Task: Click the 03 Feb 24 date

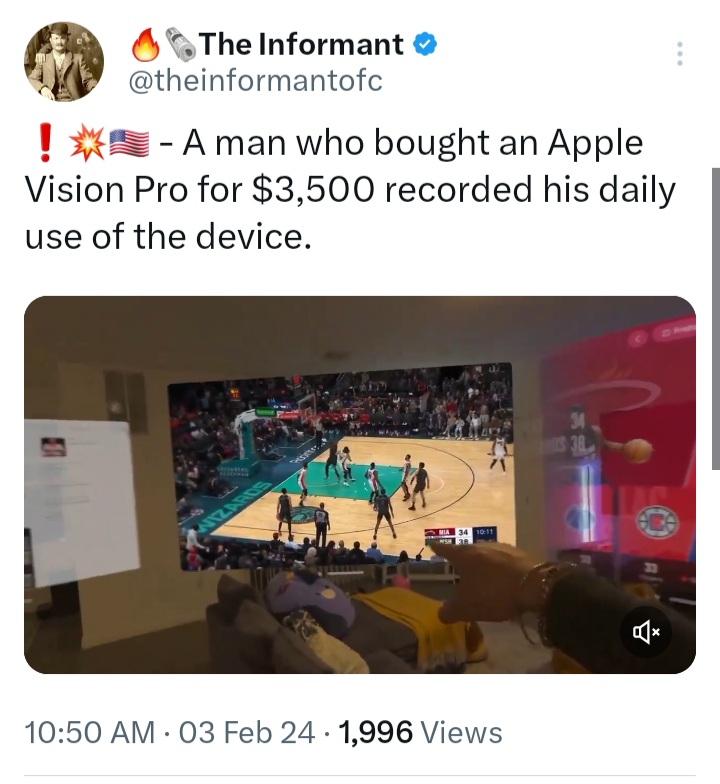Action: (247, 732)
